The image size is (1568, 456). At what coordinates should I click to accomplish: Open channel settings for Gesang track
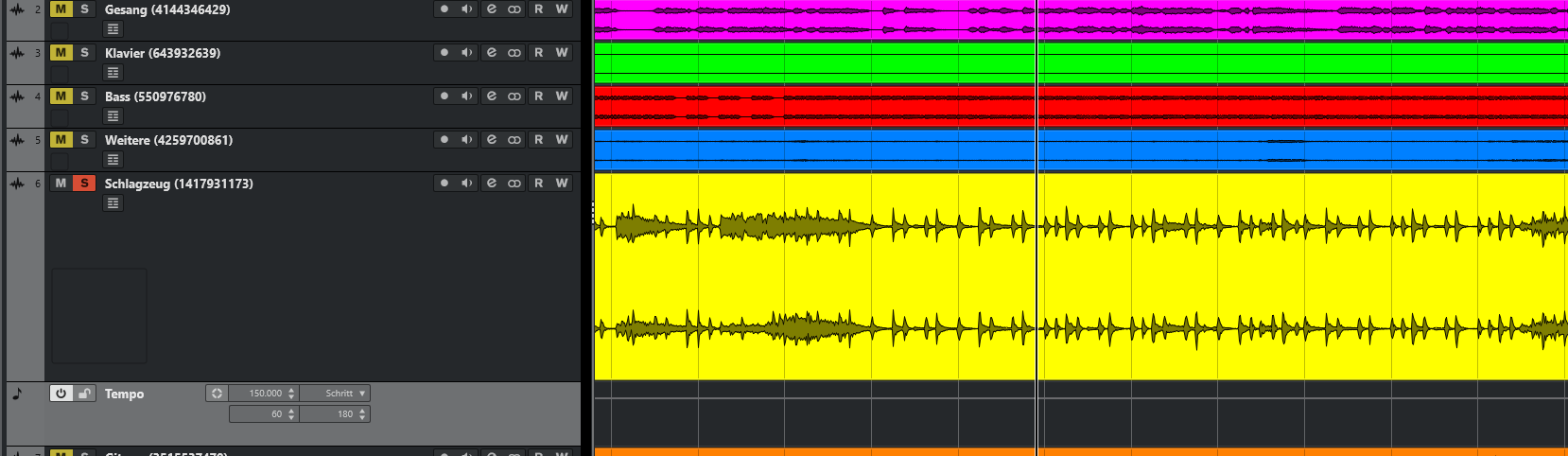[491, 9]
